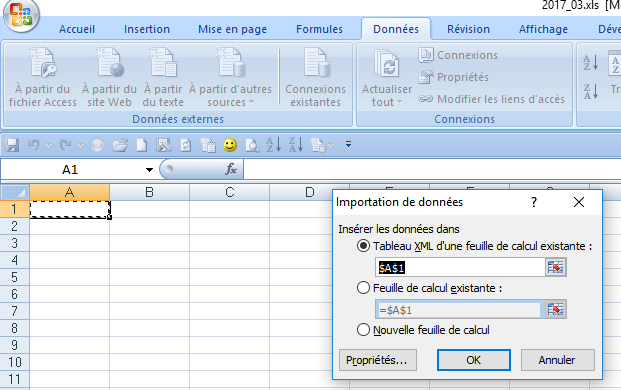The image size is (621, 390).
Task: Expand quick toolbar data sources arrow
Action: (331, 145)
